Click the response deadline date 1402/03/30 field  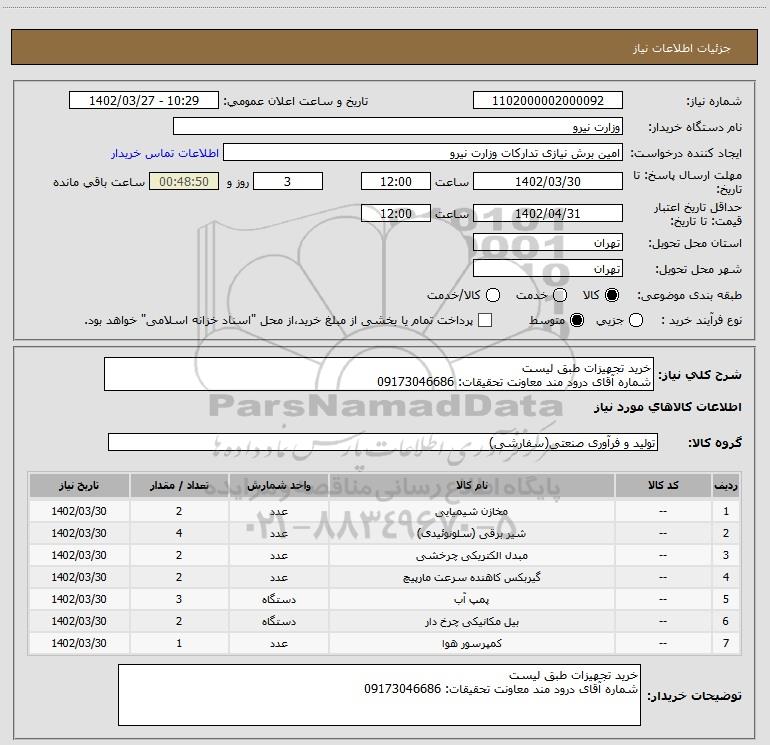548,181
